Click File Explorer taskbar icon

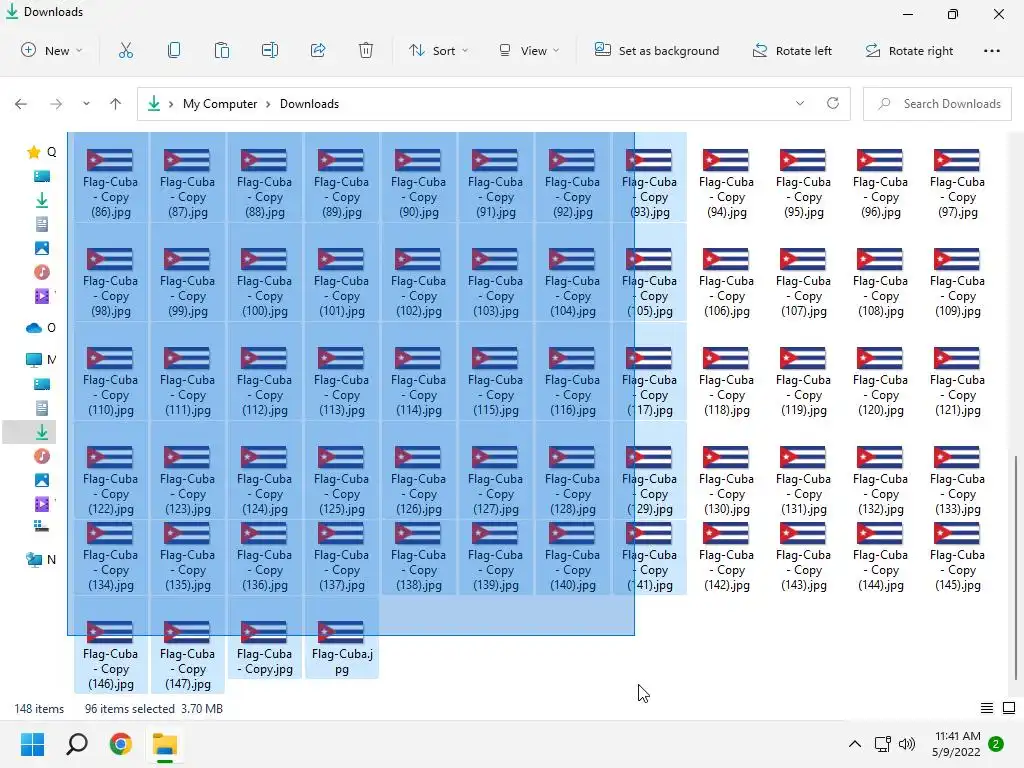pos(165,744)
